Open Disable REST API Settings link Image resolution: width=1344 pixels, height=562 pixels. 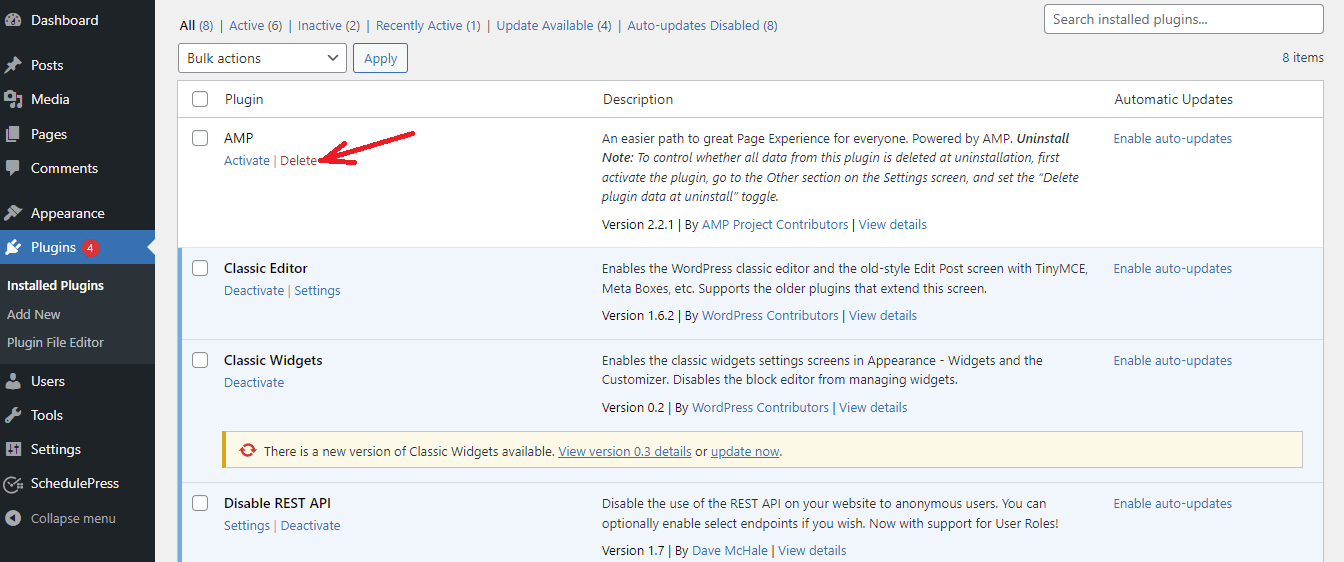[x=247, y=525]
